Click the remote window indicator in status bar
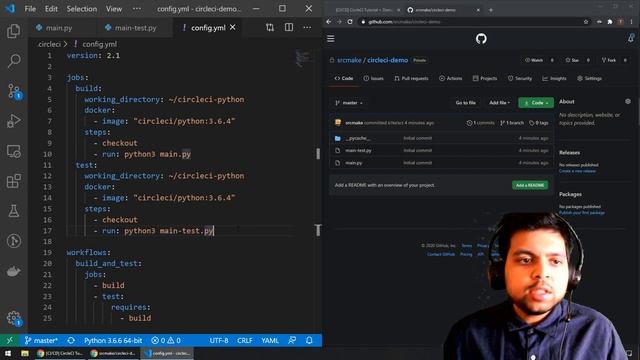 9,340
